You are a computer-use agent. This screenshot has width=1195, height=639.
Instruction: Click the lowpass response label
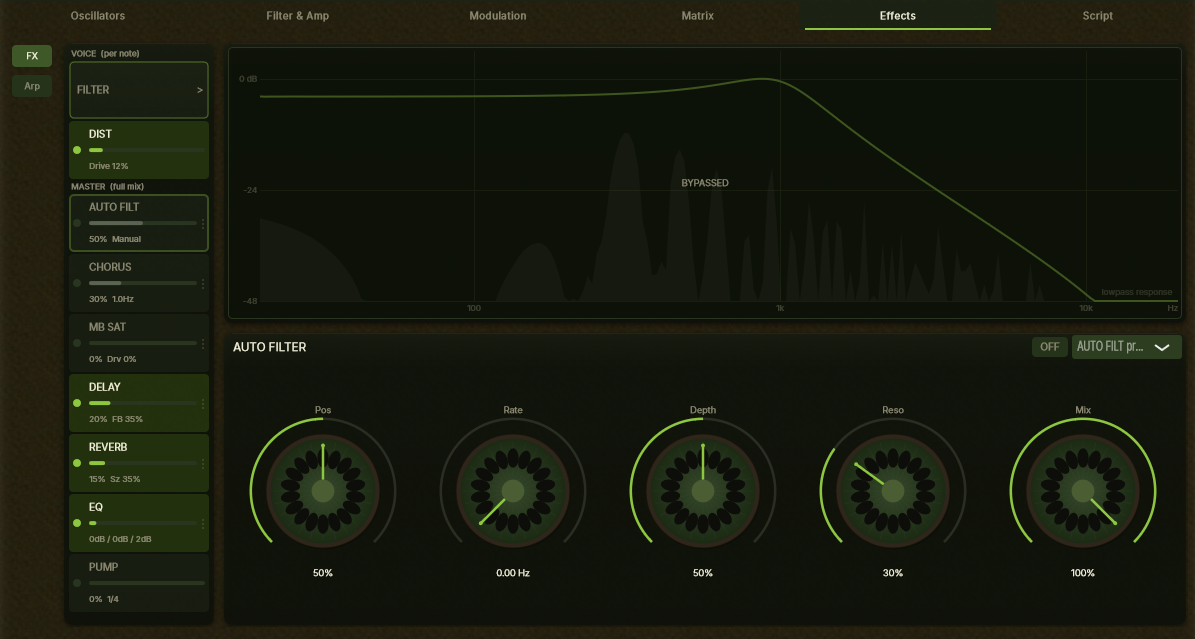click(x=1136, y=292)
